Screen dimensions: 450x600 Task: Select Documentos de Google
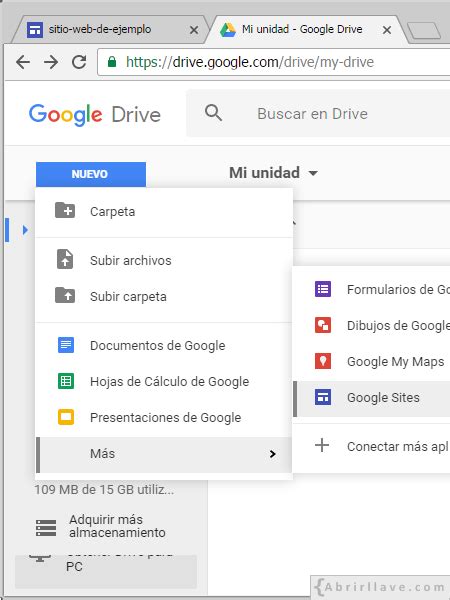point(164,345)
